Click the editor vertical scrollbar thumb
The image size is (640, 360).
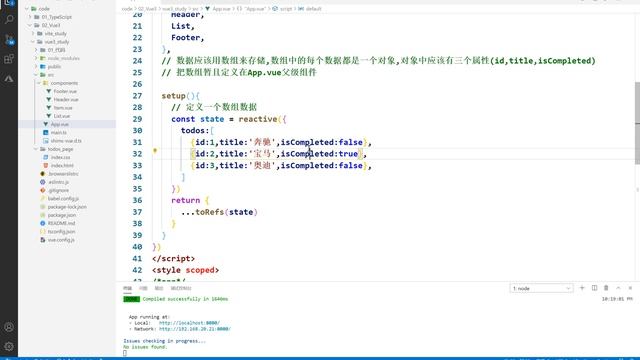click(638, 122)
